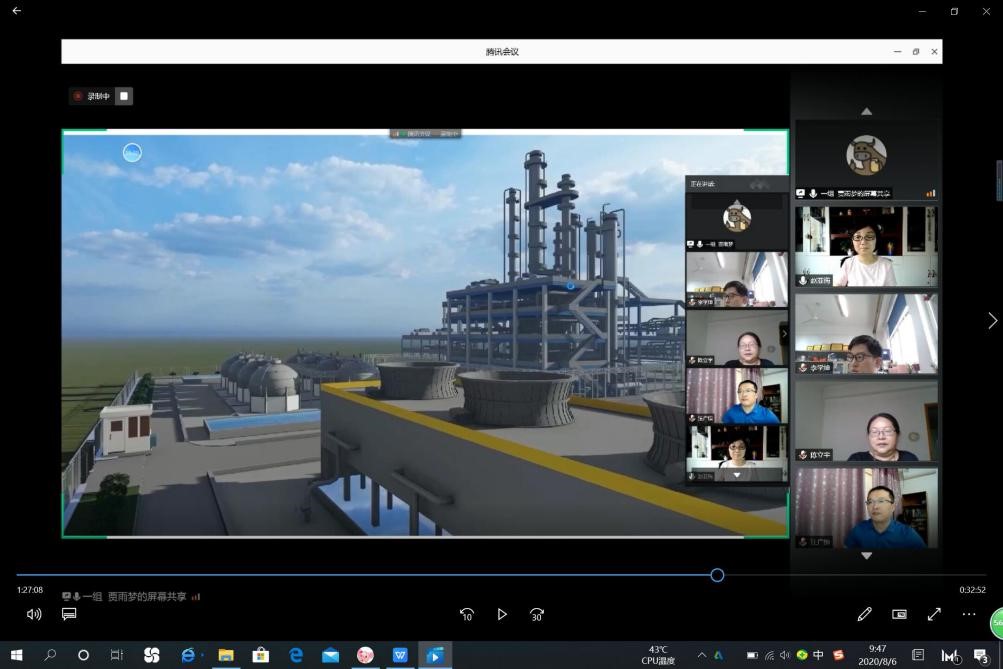Viewport: 1003px width, 669px height.
Task: Expand hidden system tray icons
Action: pos(701,655)
